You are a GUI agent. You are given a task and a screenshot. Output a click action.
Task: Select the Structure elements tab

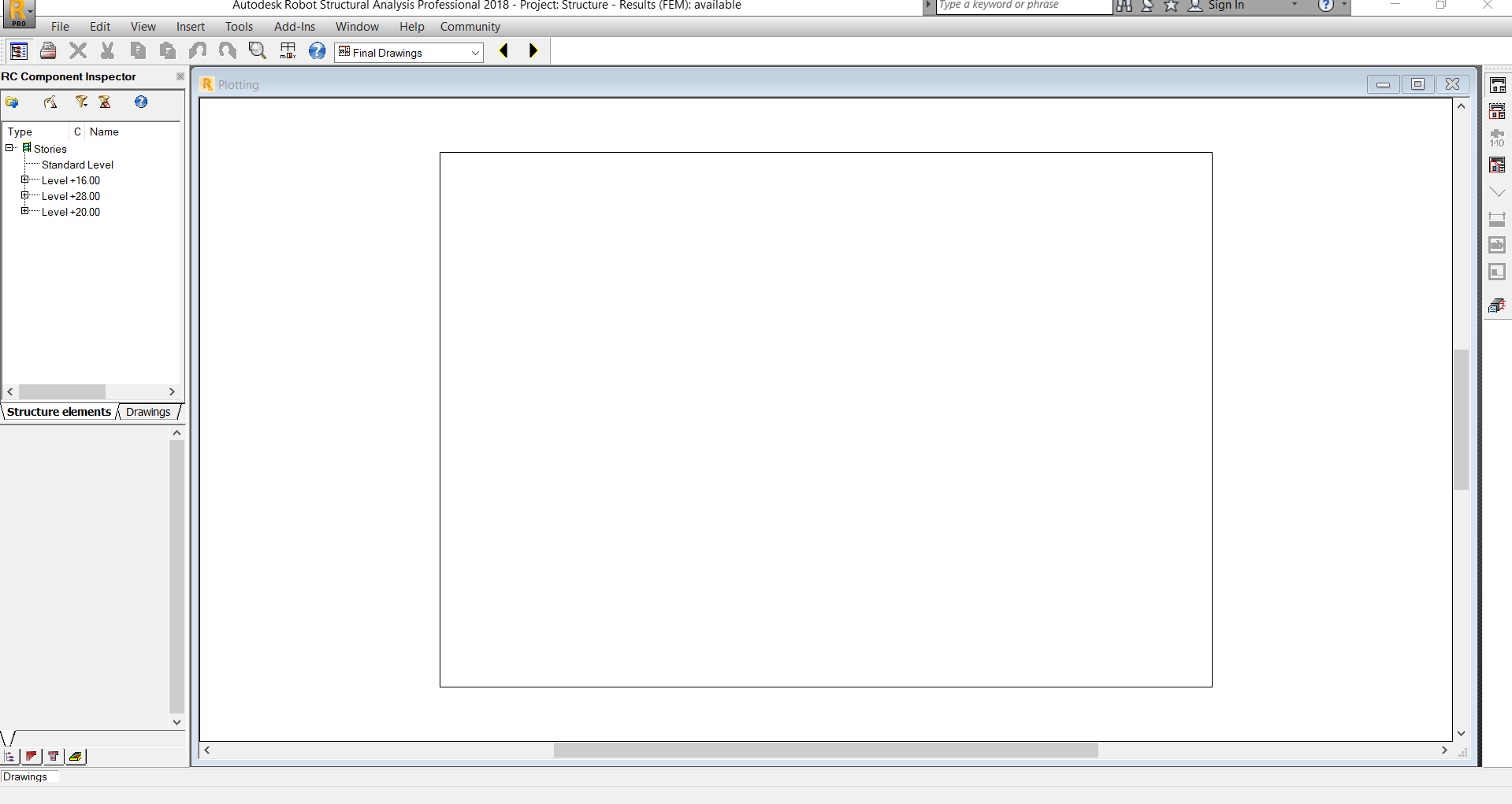pyautogui.click(x=59, y=412)
